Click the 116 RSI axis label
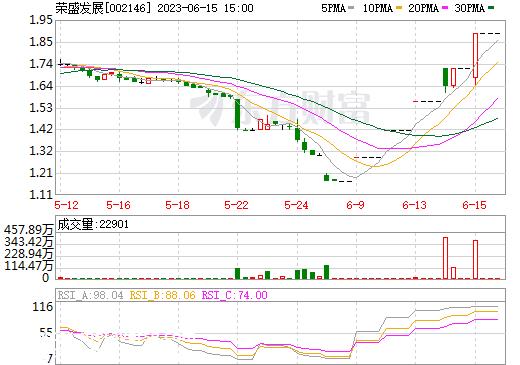Image resolution: width=520 pixels, height=365 pixels. pyautogui.click(x=43, y=307)
